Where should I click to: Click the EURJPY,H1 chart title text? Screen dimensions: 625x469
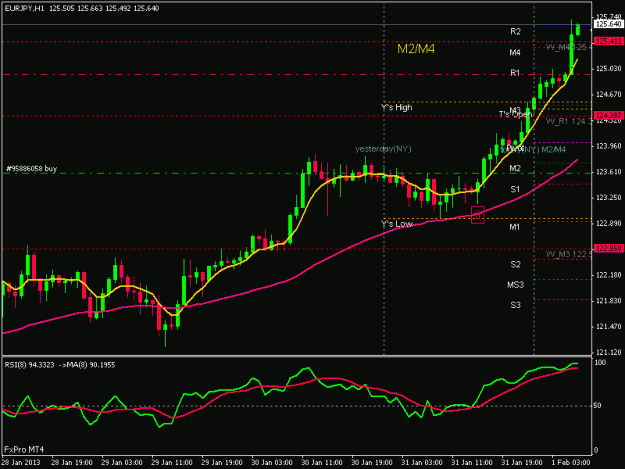24,8
